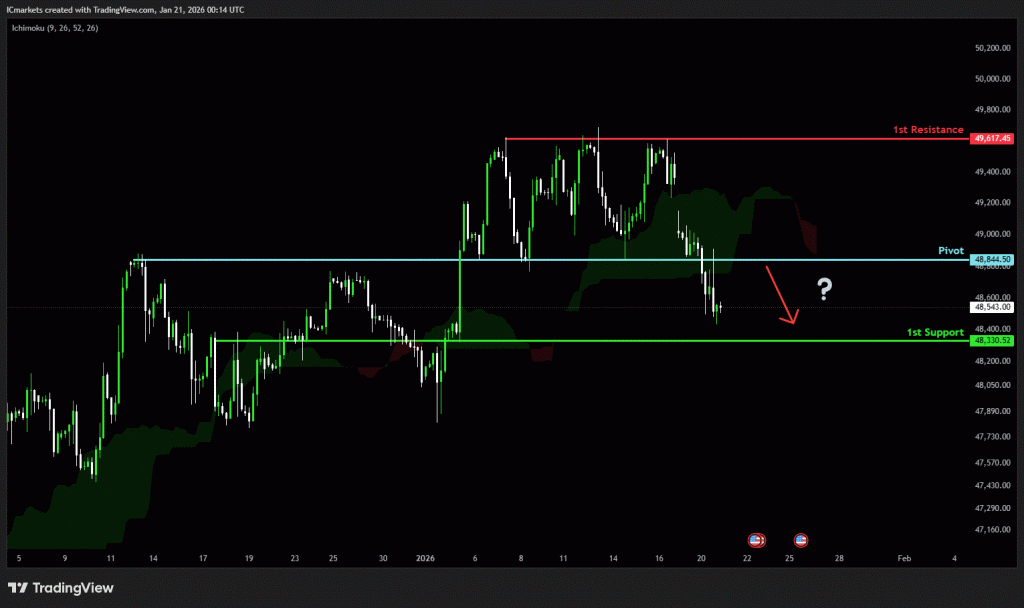Viewport: 1024px width, 608px height.
Task: Click the red 49,617.45 price tag
Action: pyautogui.click(x=992, y=139)
